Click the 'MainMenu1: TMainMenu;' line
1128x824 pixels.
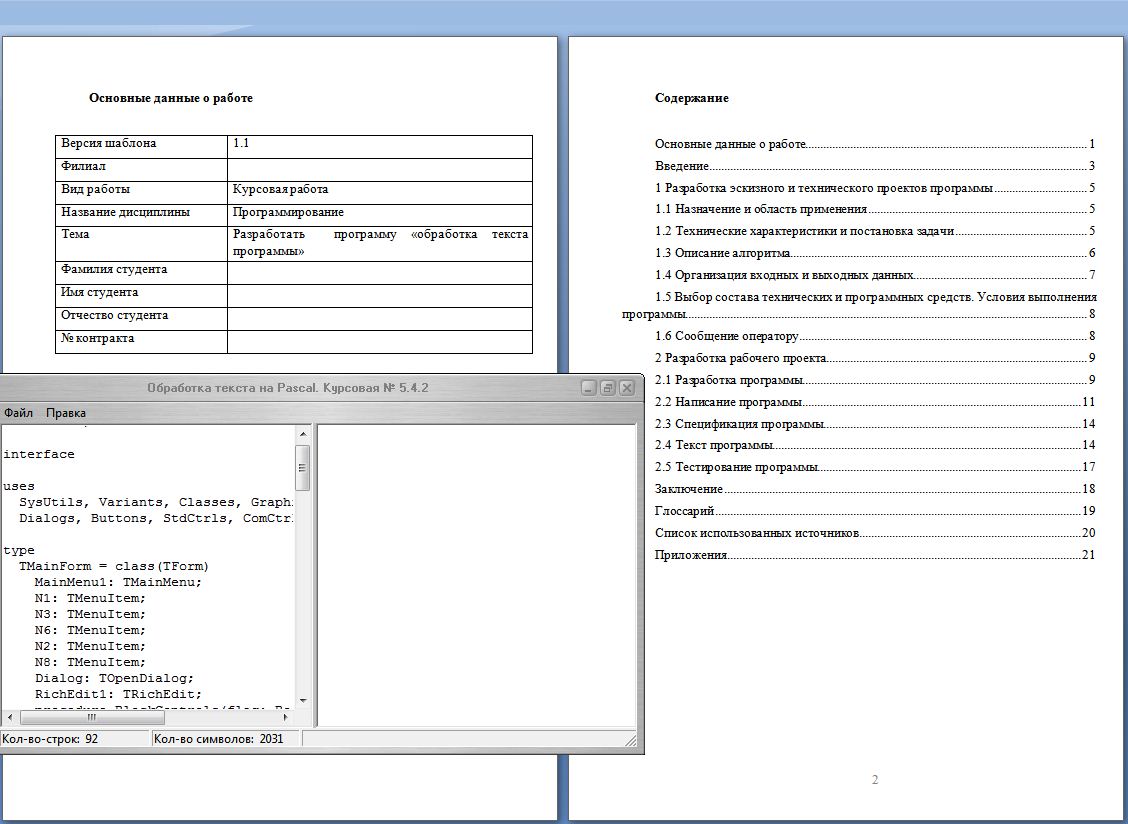(118, 582)
